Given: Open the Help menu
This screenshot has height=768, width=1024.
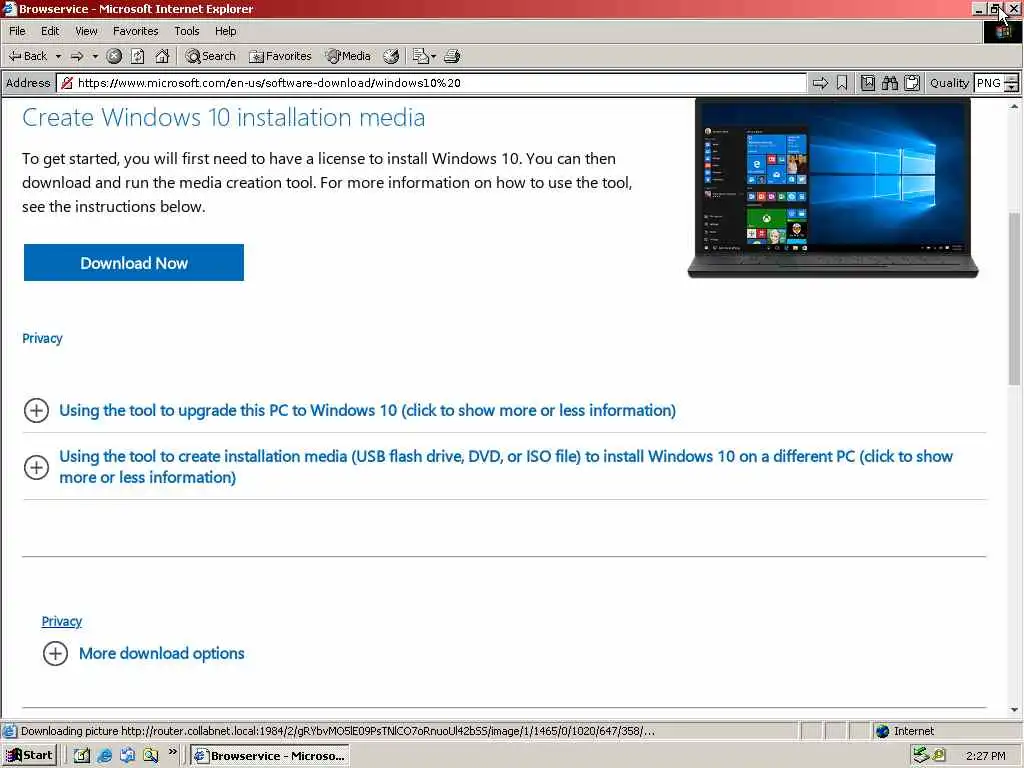Looking at the screenshot, I should pos(226,31).
